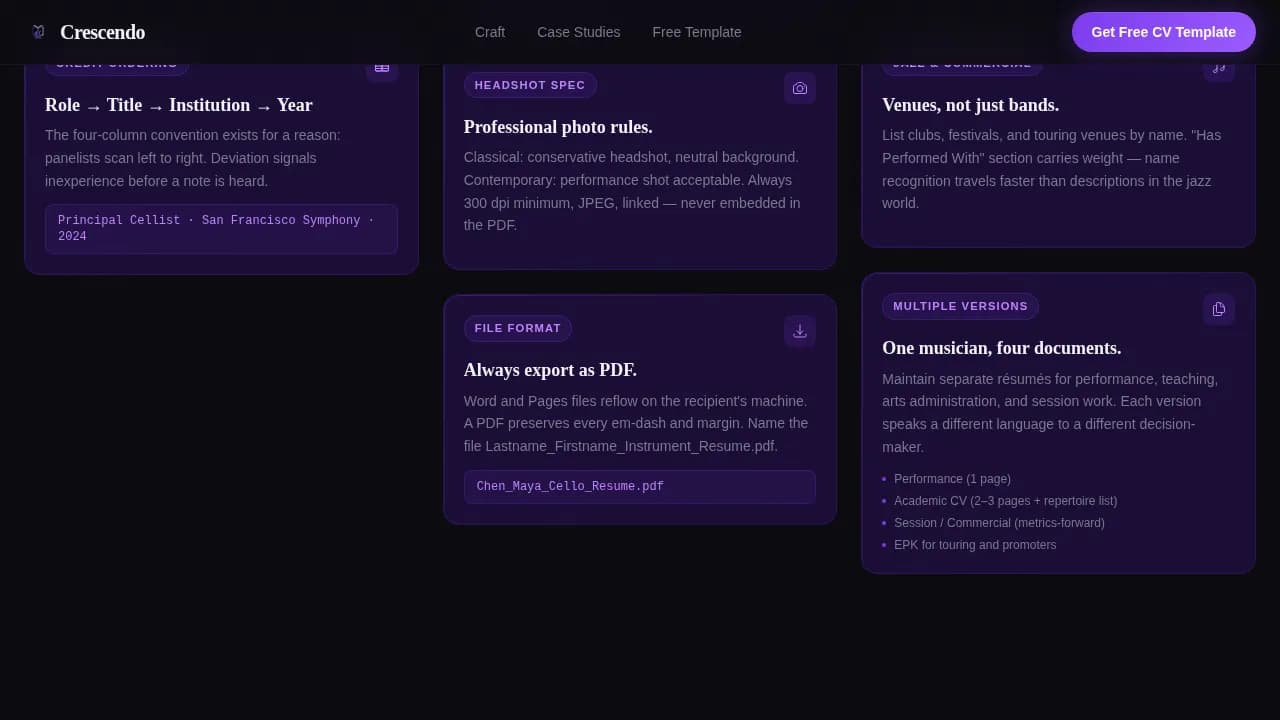1280x720 pixels.
Task: Click the Crescendo brand name
Action: coord(102,32)
